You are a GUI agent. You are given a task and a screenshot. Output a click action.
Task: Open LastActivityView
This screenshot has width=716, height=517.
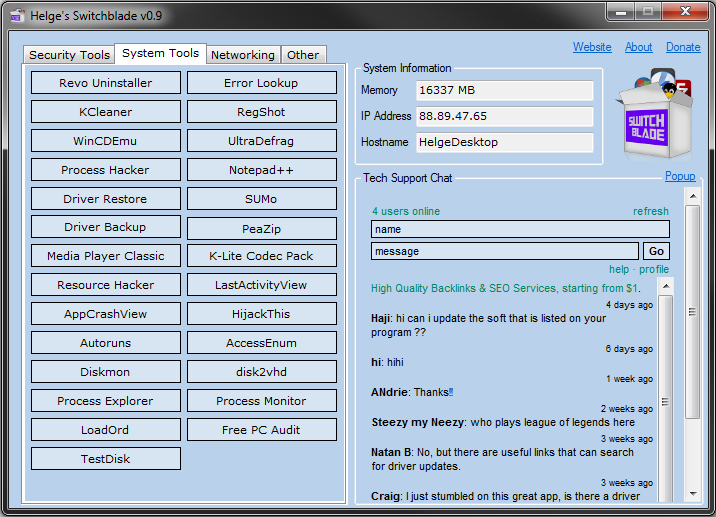(x=261, y=285)
